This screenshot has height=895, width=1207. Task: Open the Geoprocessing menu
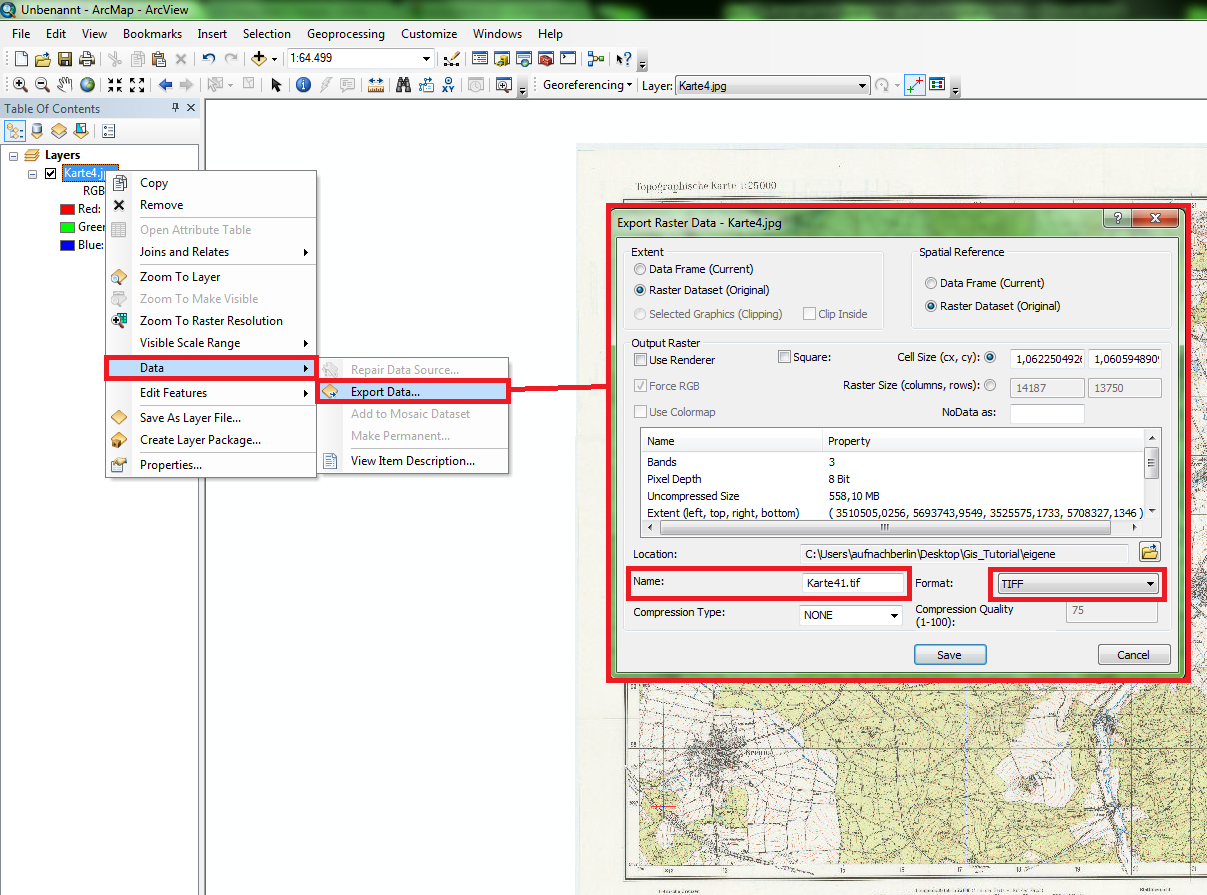coord(346,34)
